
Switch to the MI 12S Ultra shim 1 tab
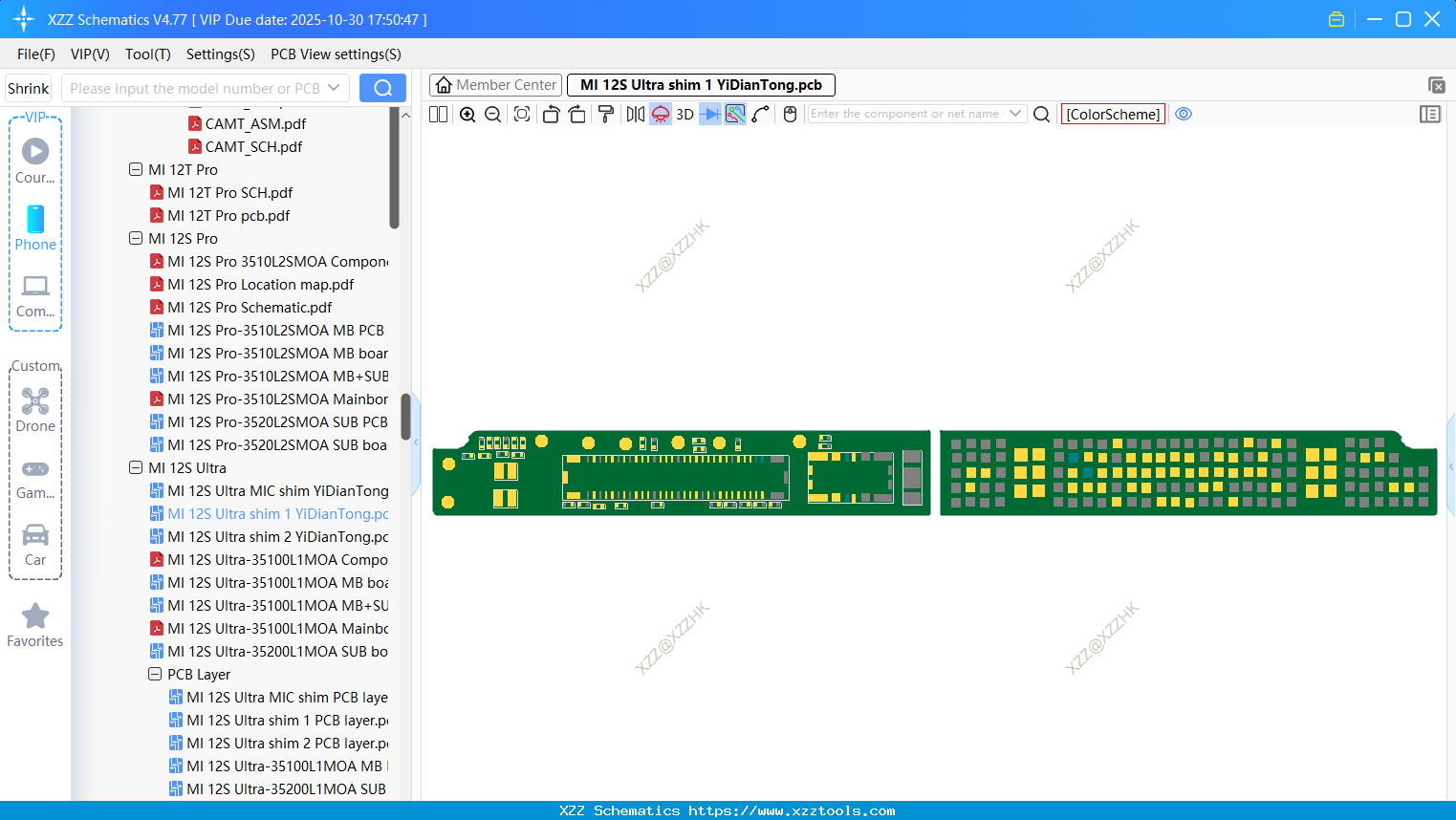pyautogui.click(x=699, y=84)
